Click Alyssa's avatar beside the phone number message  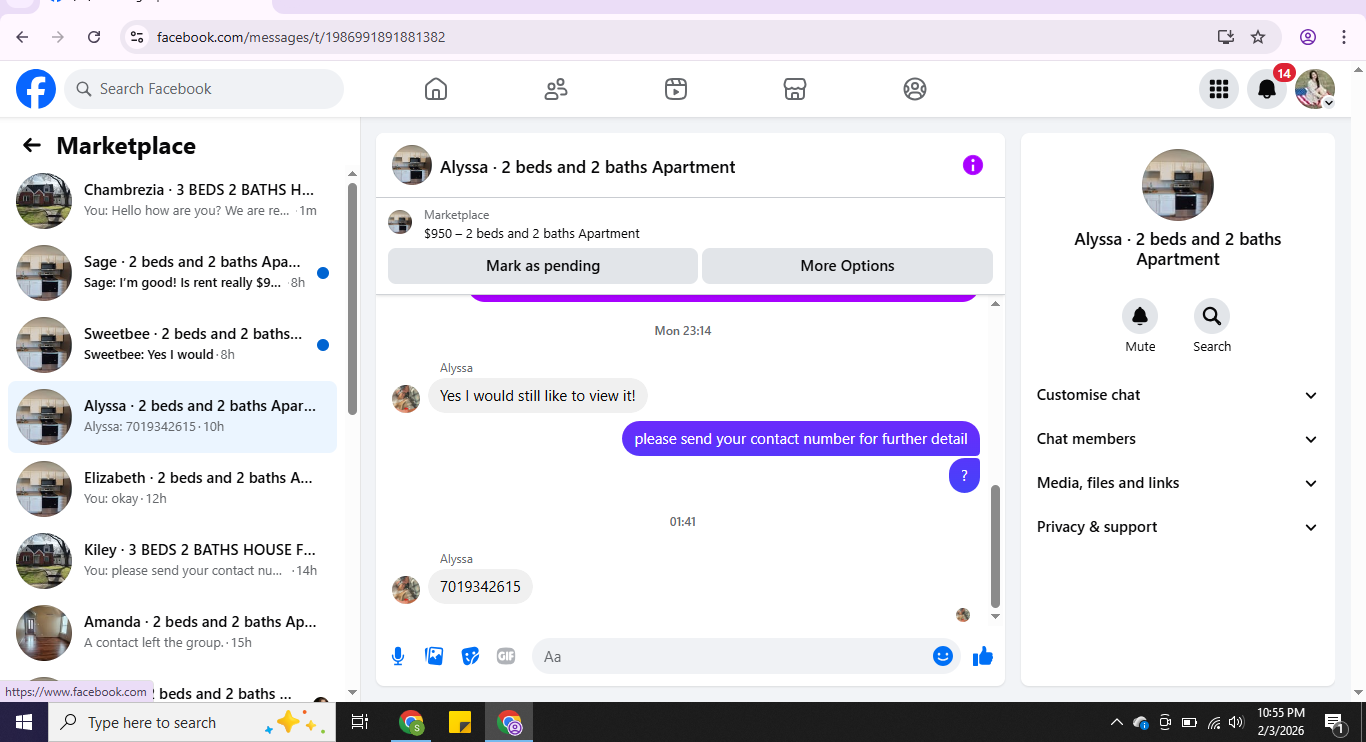(406, 590)
